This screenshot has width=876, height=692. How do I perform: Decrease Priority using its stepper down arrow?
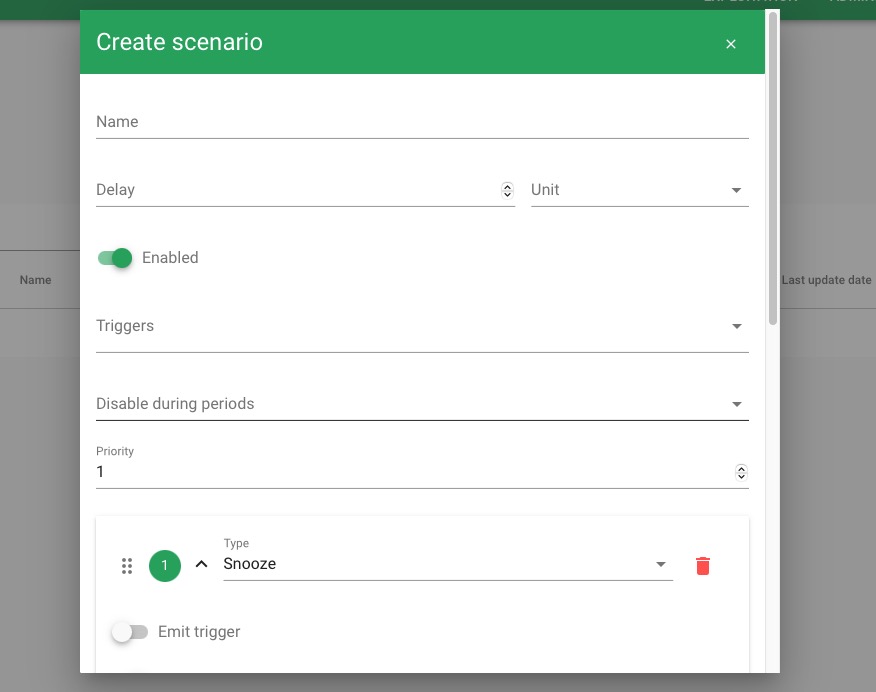[741, 476]
